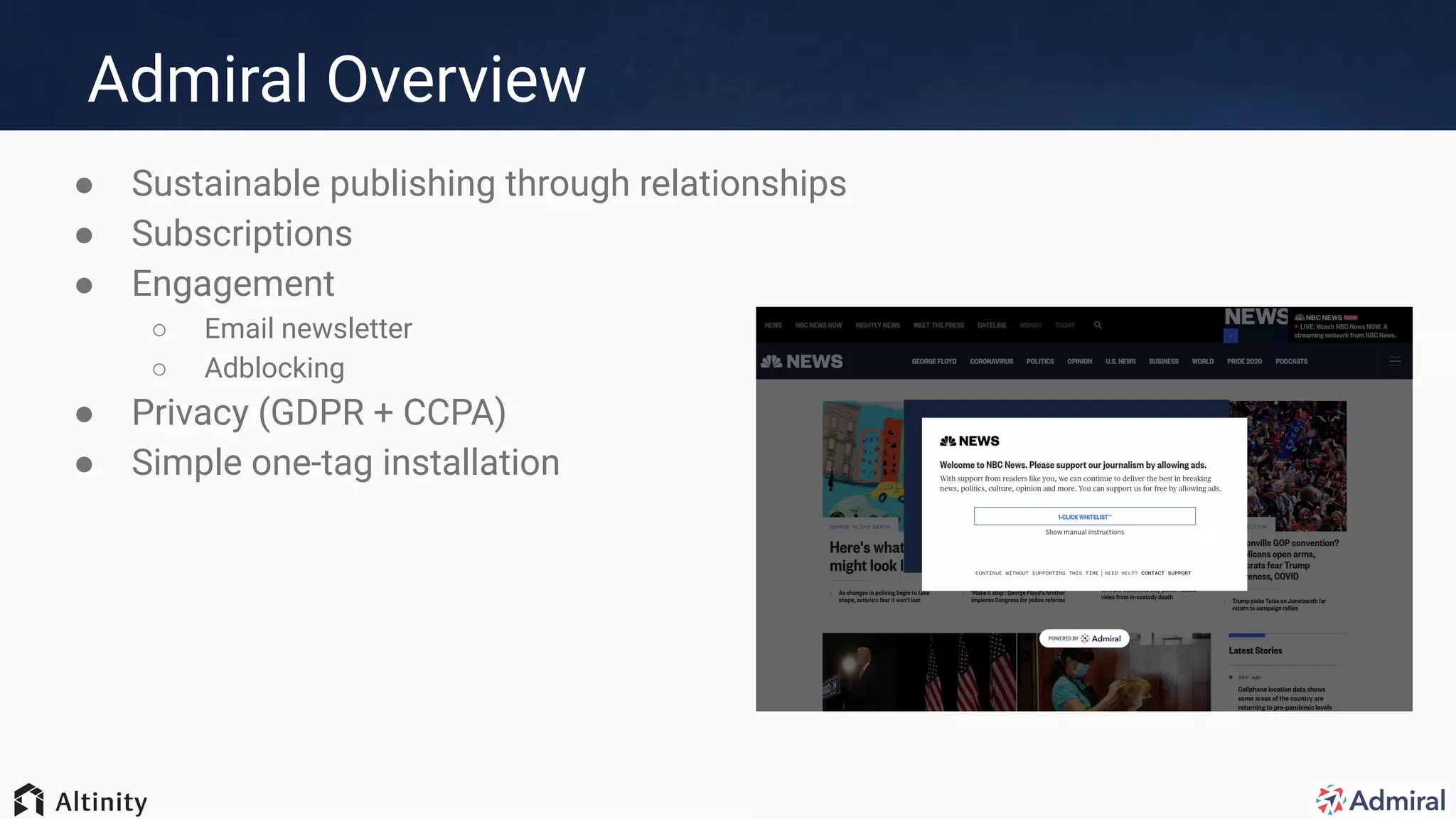The height and width of the screenshot is (819, 1456).
Task: Open the hamburger menu icon on NBC News header
Action: coord(1395,361)
